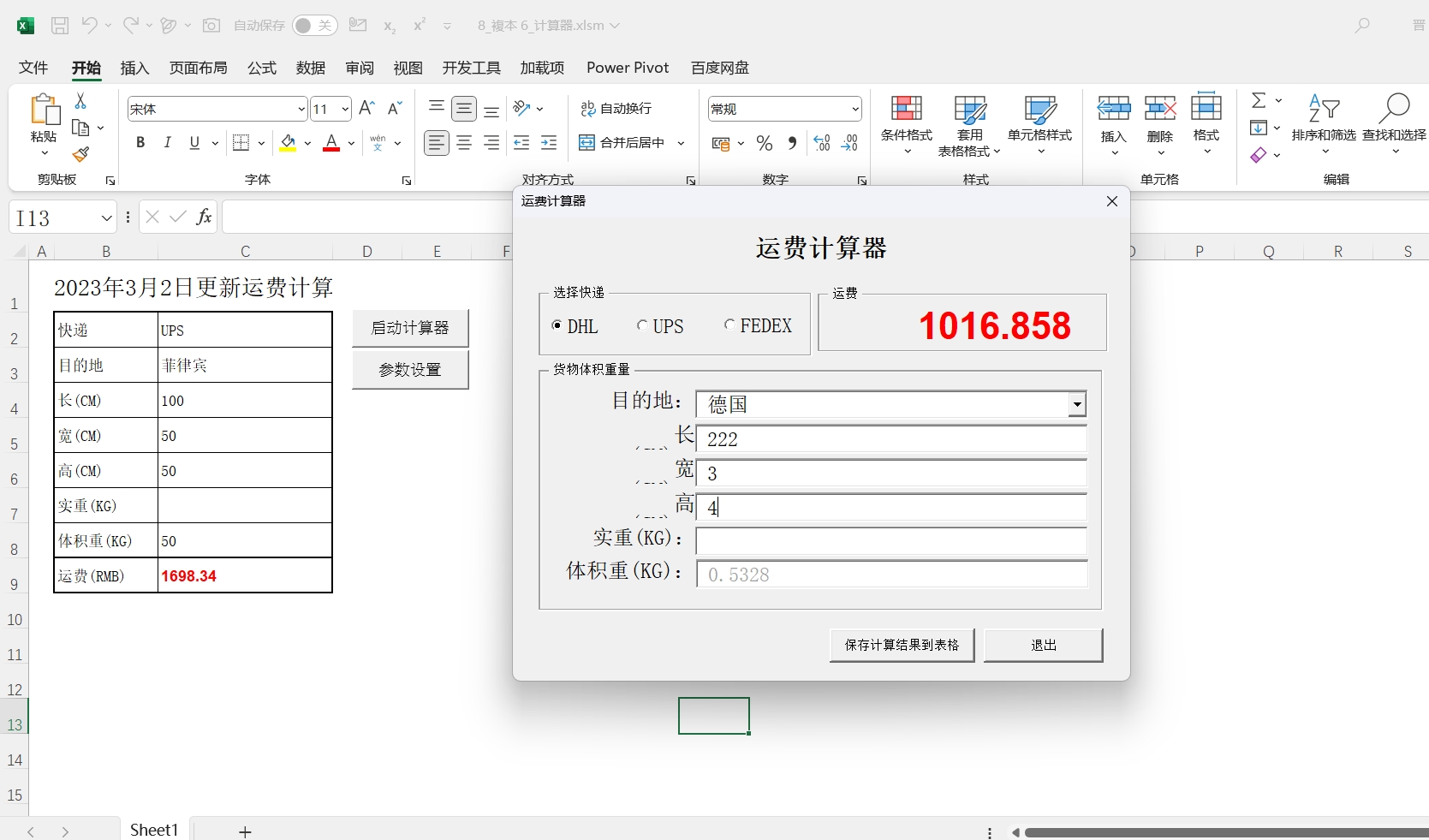The width and height of the screenshot is (1429, 840).
Task: Open the font color dropdown arrow
Action: pos(351,143)
